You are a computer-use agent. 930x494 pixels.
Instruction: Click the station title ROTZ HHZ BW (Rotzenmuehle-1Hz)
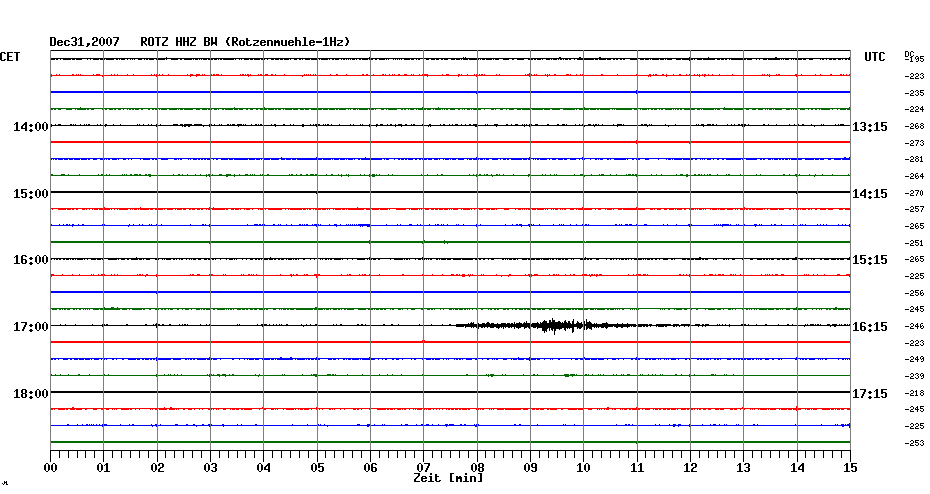tap(245, 42)
